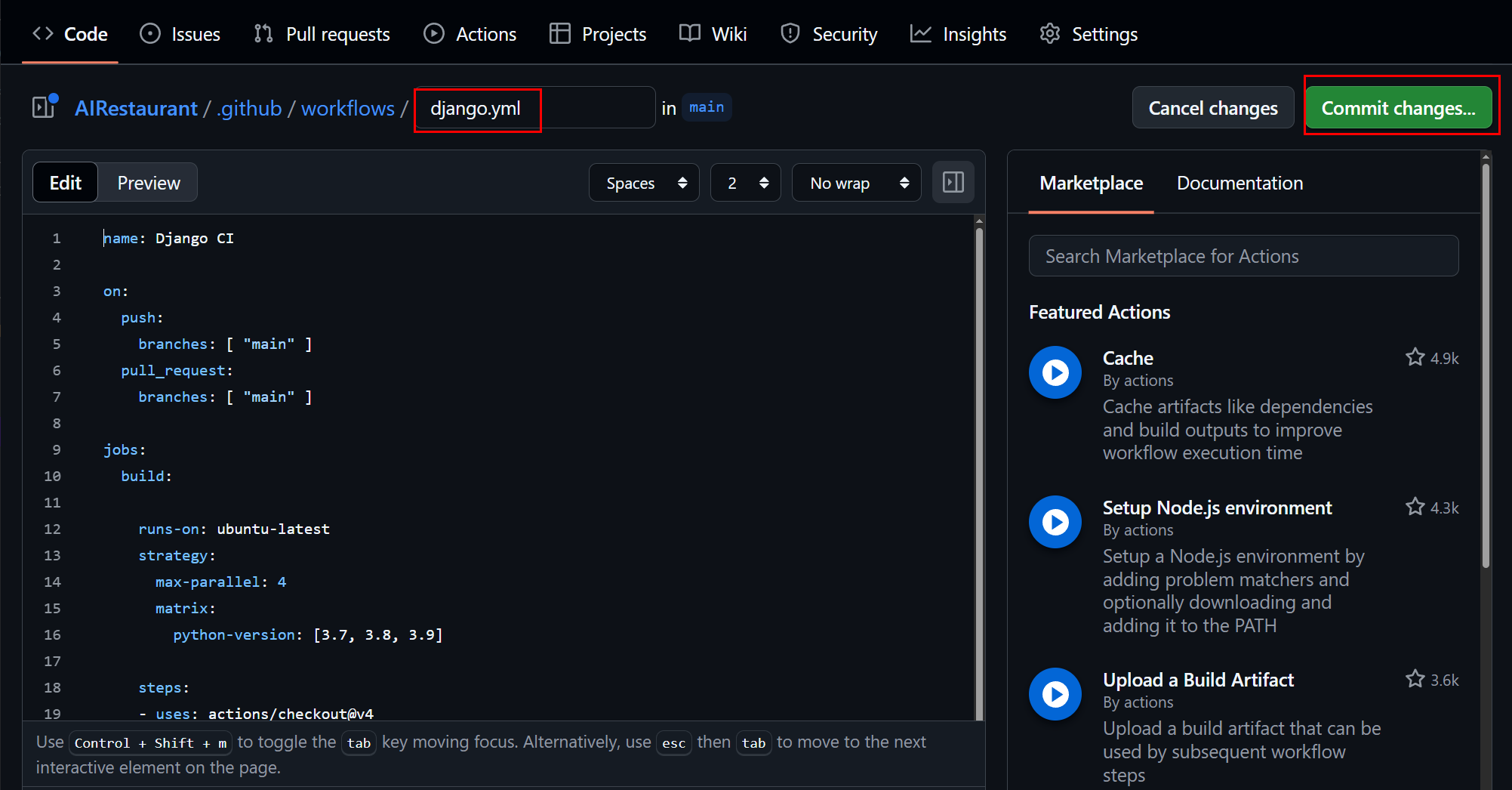
Task: Click star icon for Setup Node.js action
Action: (1415, 507)
